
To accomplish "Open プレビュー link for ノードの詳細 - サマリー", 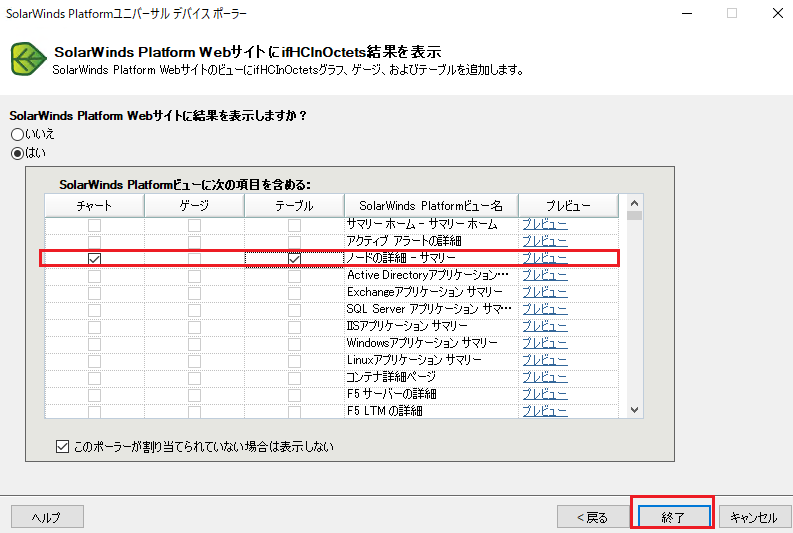I will 545,258.
